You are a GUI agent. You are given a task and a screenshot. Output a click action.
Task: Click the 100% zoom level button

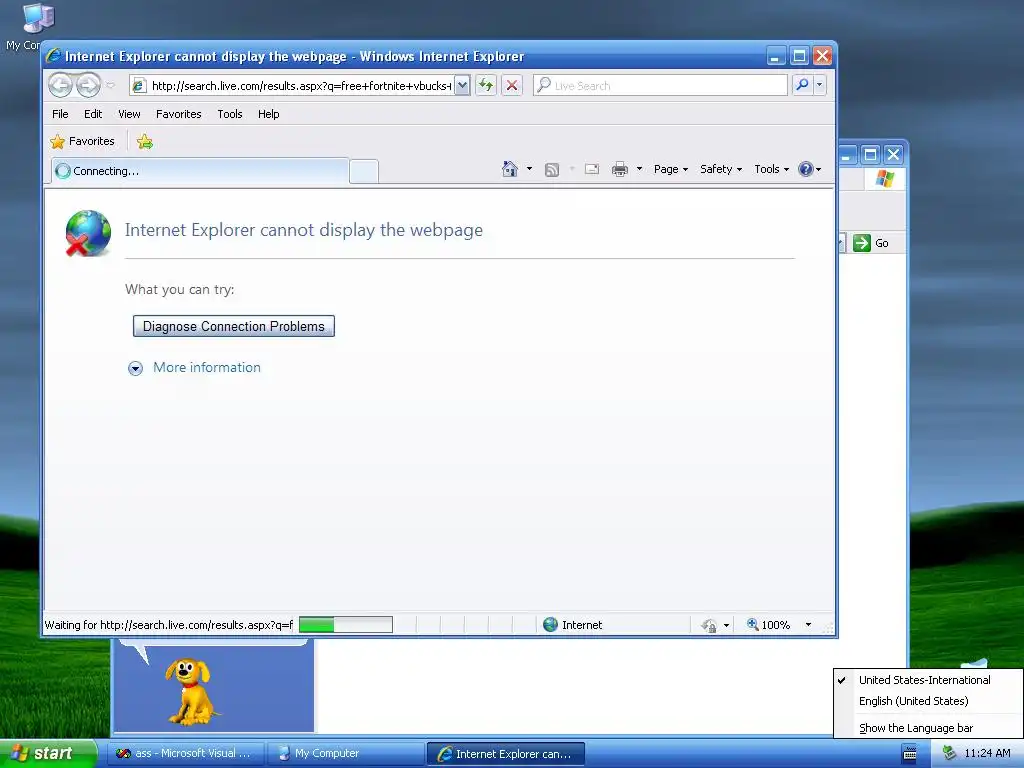769,625
